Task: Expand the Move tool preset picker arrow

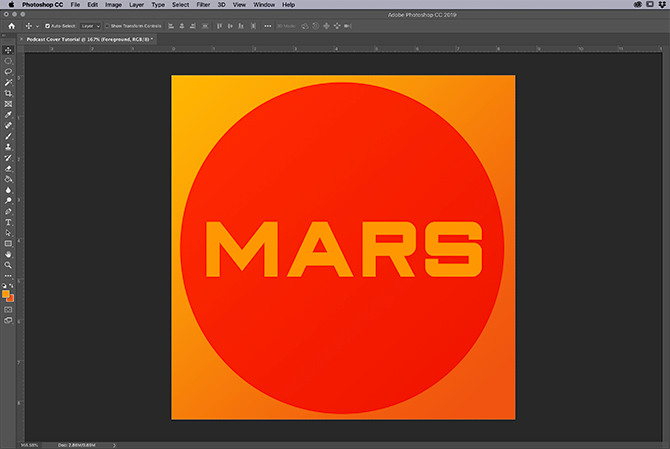Action: pos(36,26)
